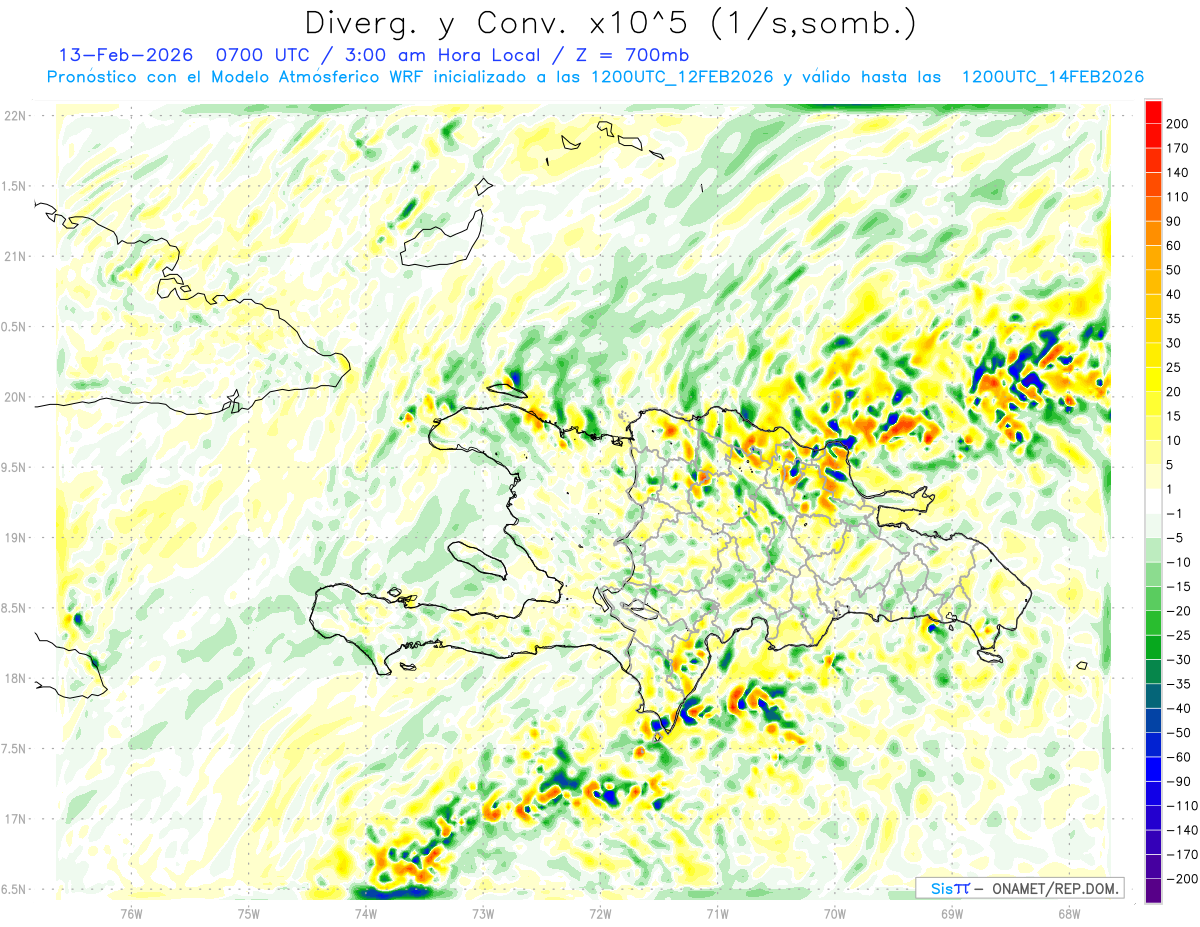Click the '1200UTC_14FEB2026' validity text
Screen dimensions: 1200x927
pyautogui.click(x=1052, y=77)
